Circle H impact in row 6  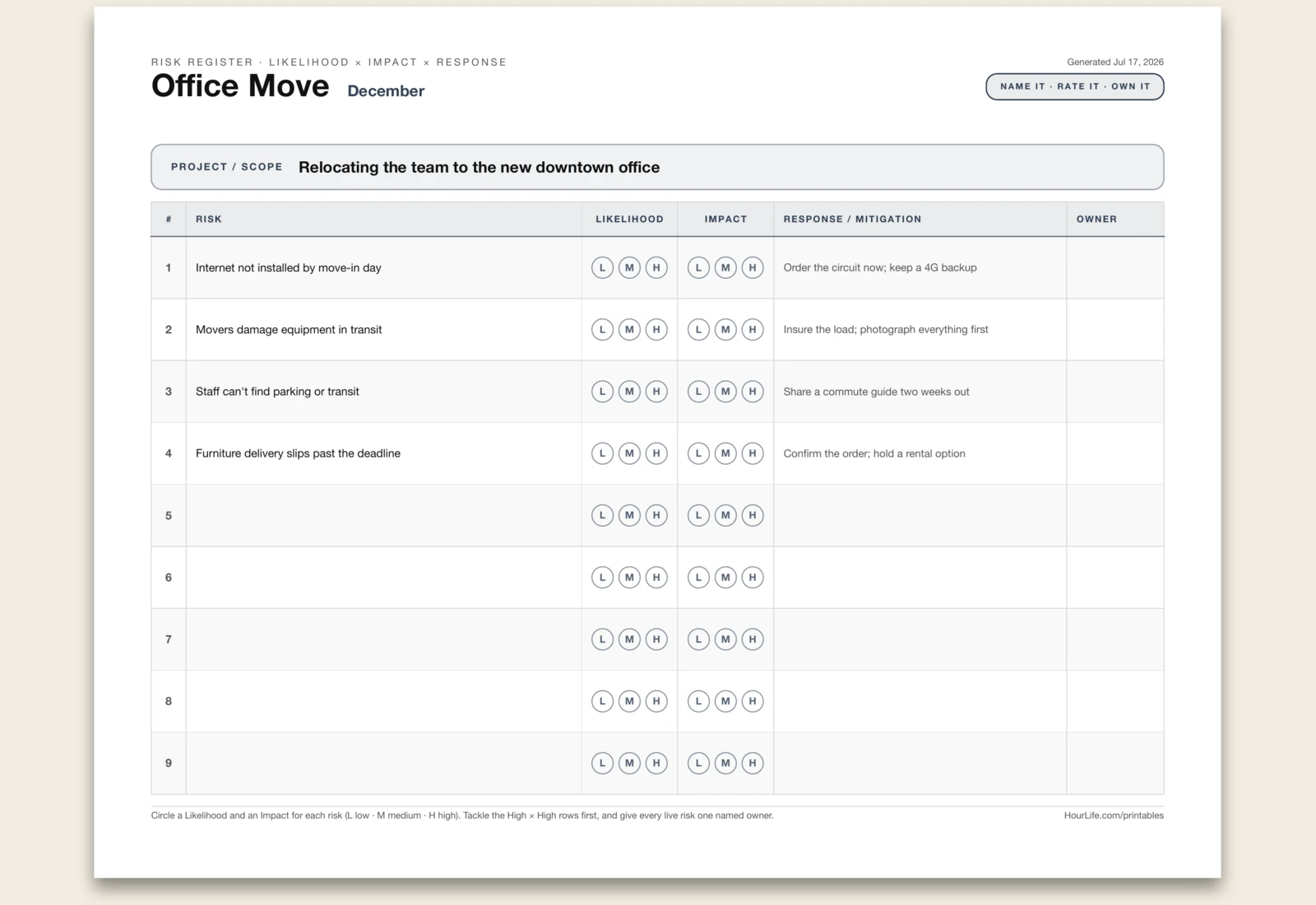click(x=753, y=578)
